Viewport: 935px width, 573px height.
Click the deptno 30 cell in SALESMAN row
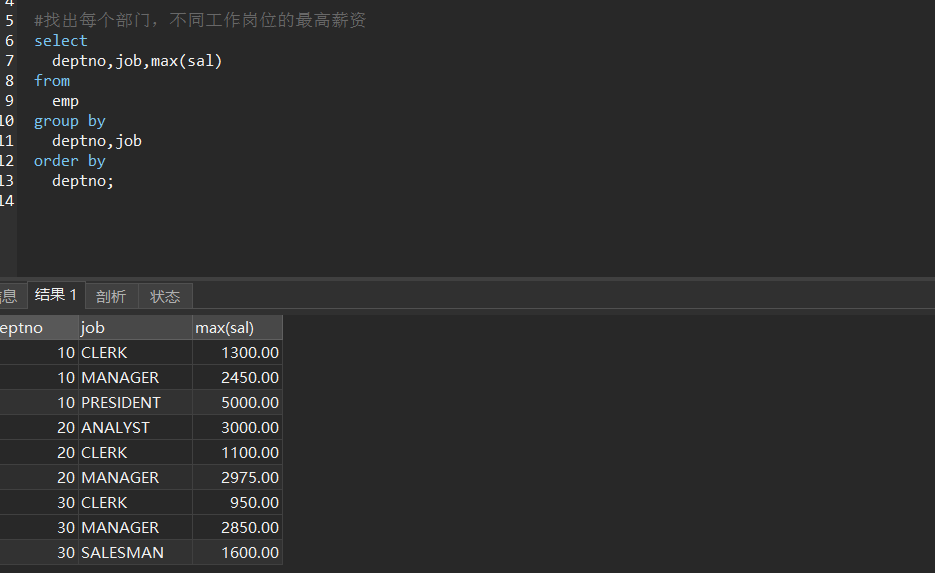[x=39, y=553]
